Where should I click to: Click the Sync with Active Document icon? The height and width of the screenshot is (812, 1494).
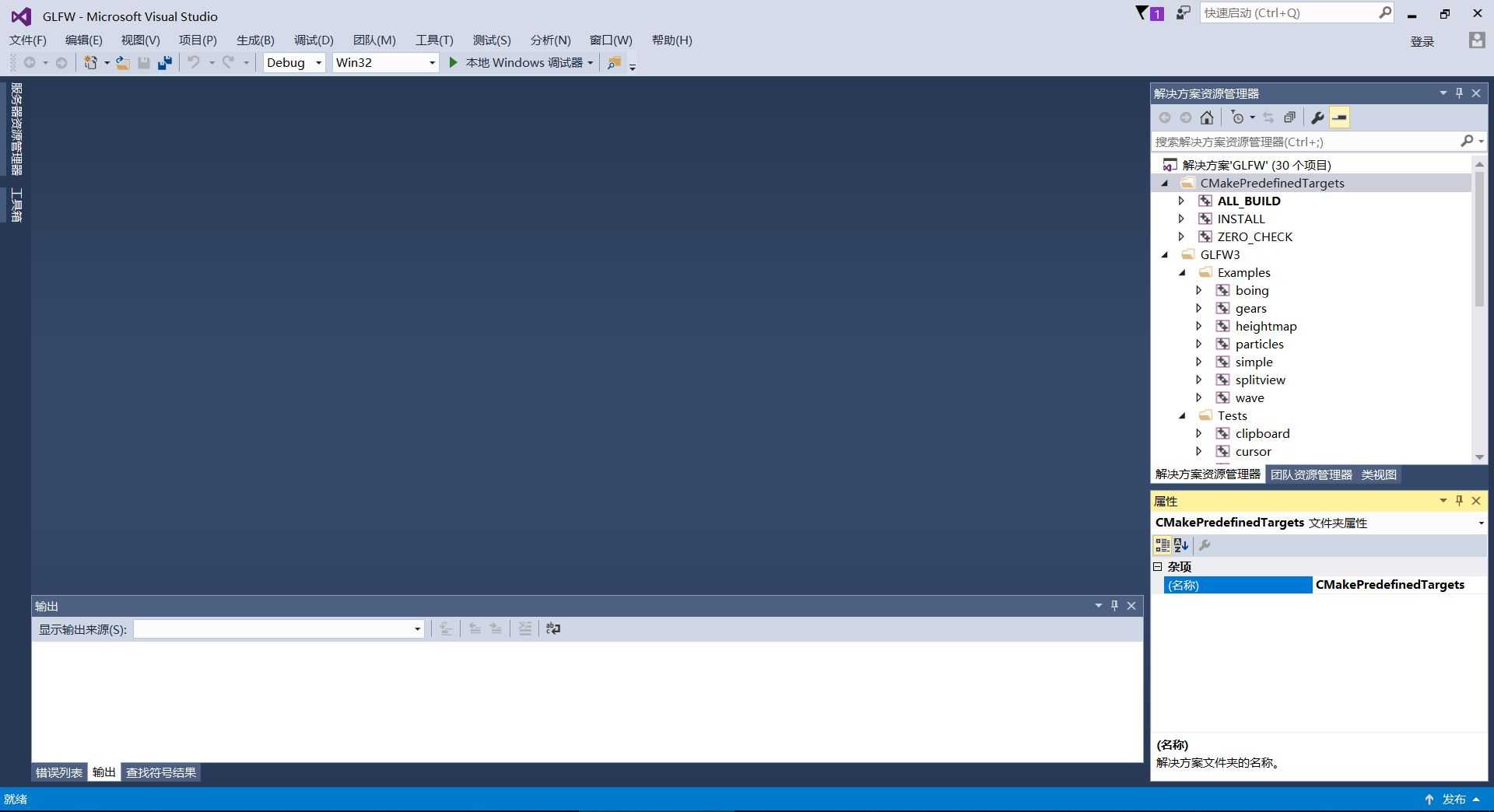point(1268,117)
